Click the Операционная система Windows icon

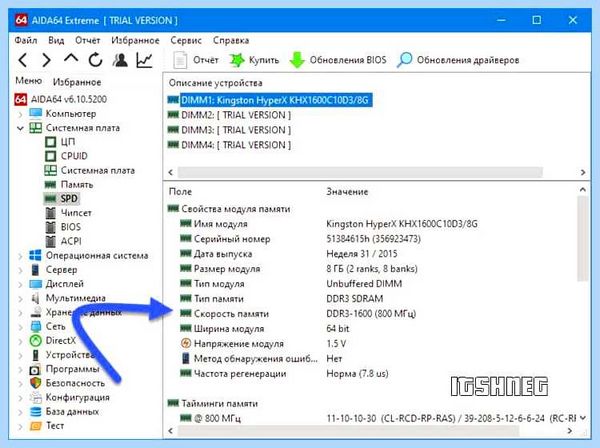(35, 256)
